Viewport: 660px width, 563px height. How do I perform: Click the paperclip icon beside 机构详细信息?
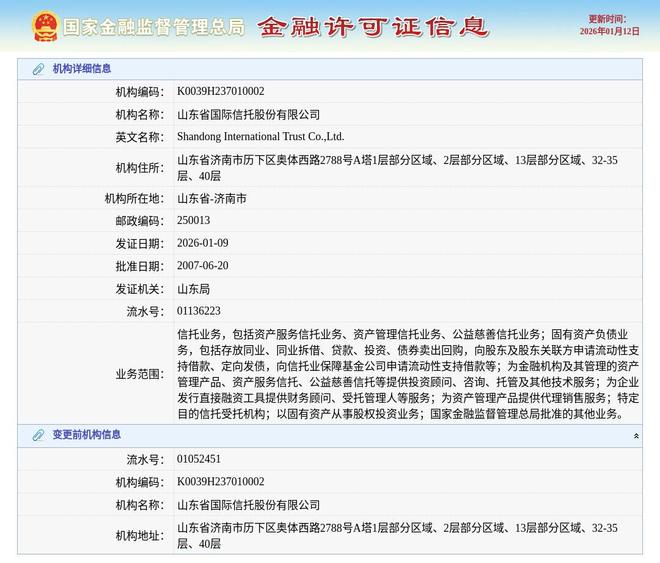[38, 69]
